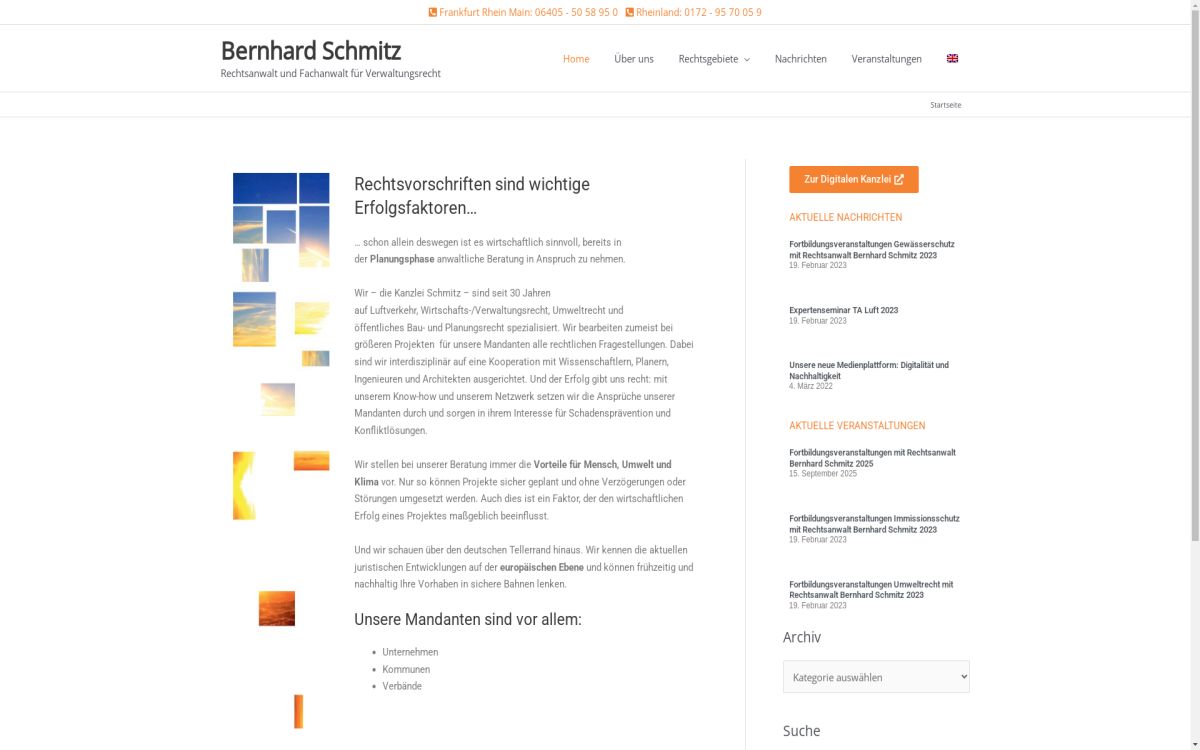Image resolution: width=1200 pixels, height=750 pixels.
Task: Open the Medienplattform Digitalität und Nachhaltigkeit article
Action: coord(867,370)
